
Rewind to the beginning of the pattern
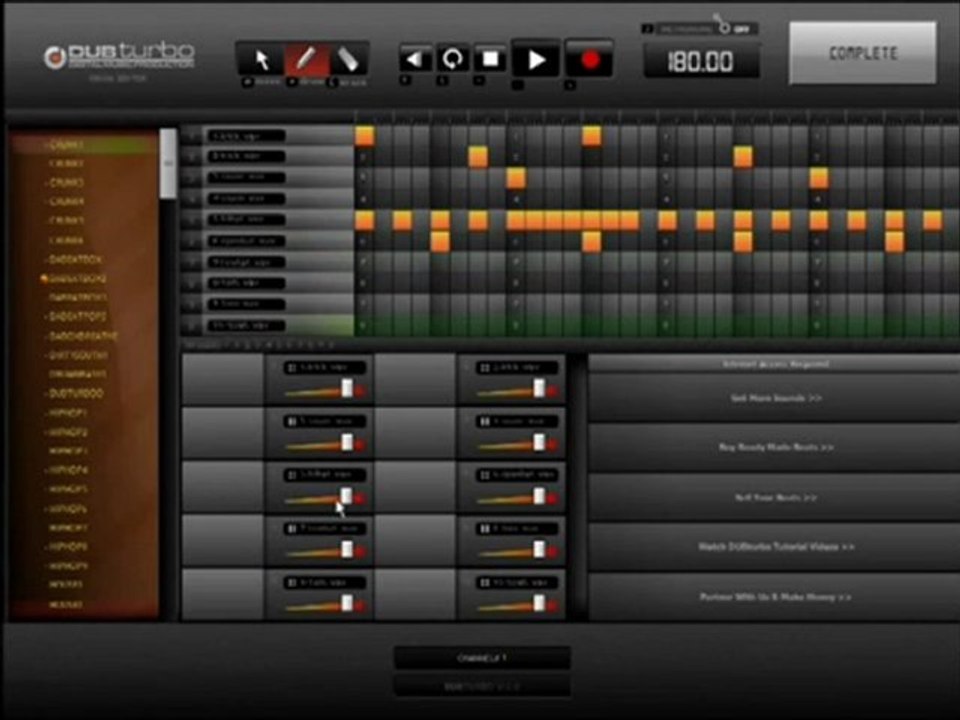[415, 59]
